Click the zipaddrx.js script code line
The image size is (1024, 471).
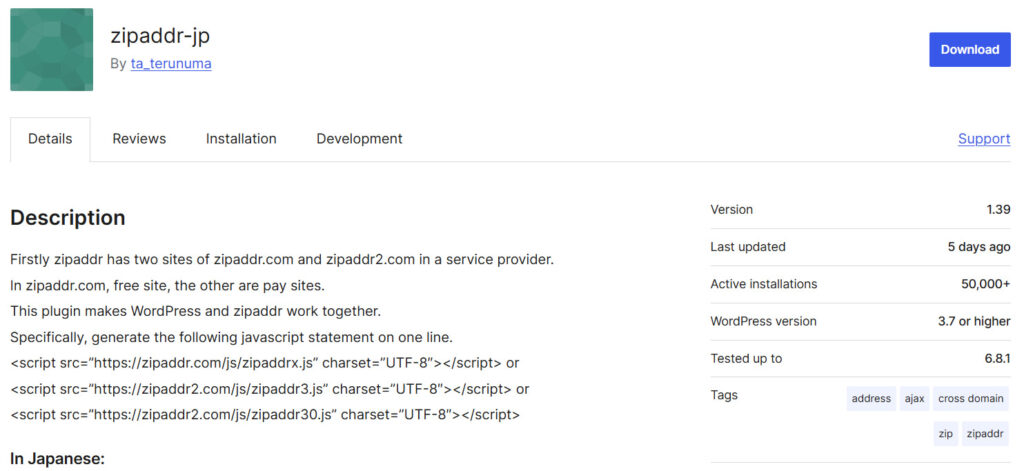tap(264, 363)
